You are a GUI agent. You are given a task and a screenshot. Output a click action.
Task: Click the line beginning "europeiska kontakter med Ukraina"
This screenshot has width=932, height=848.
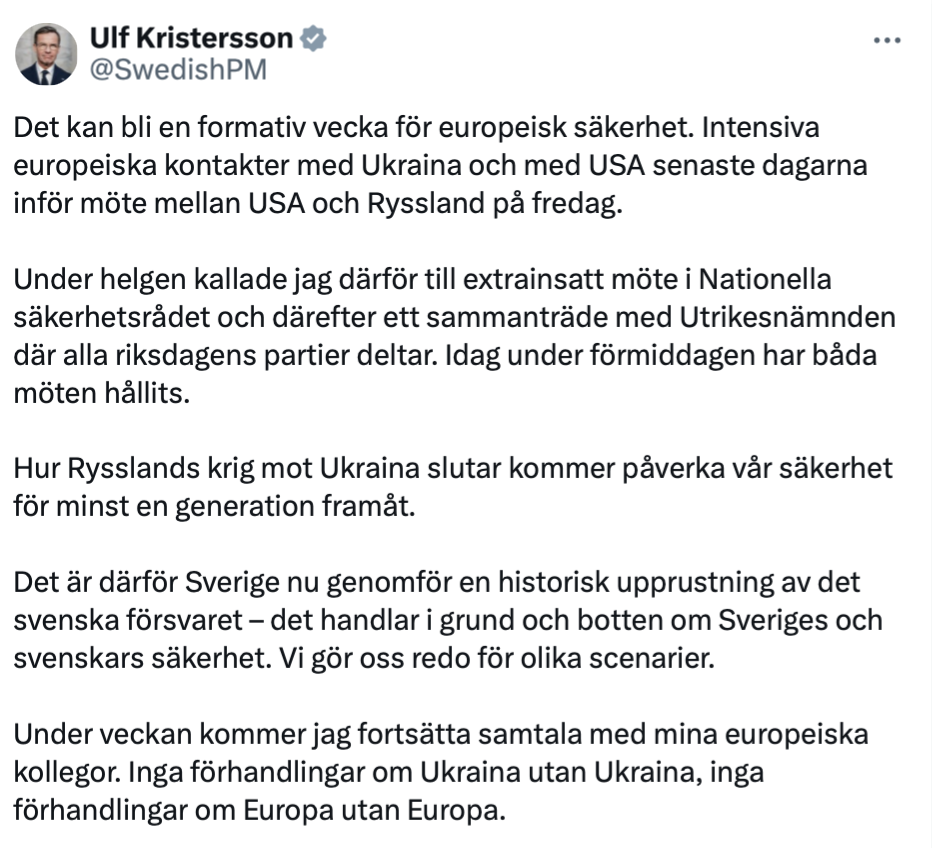[x=440, y=166]
